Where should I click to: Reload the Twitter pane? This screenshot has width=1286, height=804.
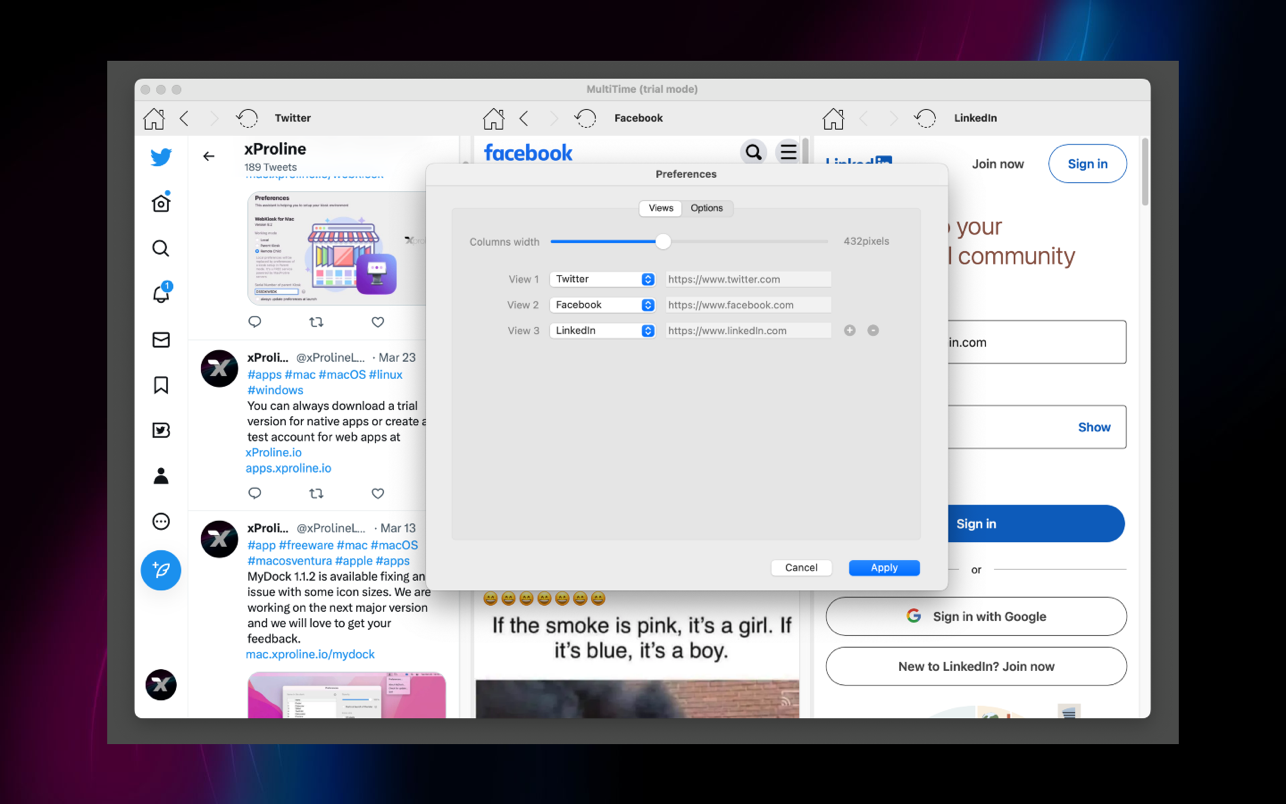pyautogui.click(x=246, y=118)
